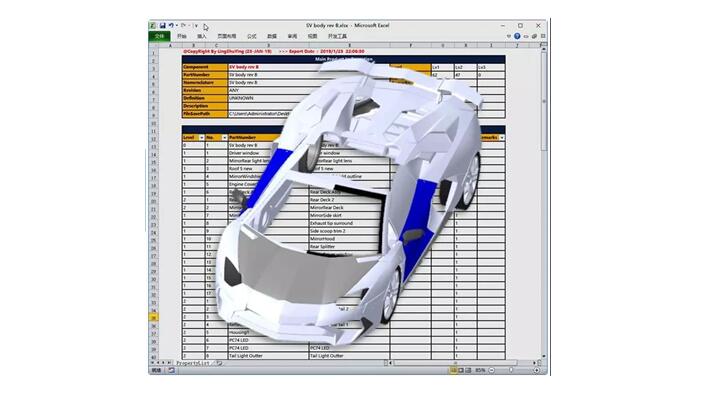Open the Customize Quick Access Toolbar arrow
The width and height of the screenshot is (716, 396).
pos(196,26)
